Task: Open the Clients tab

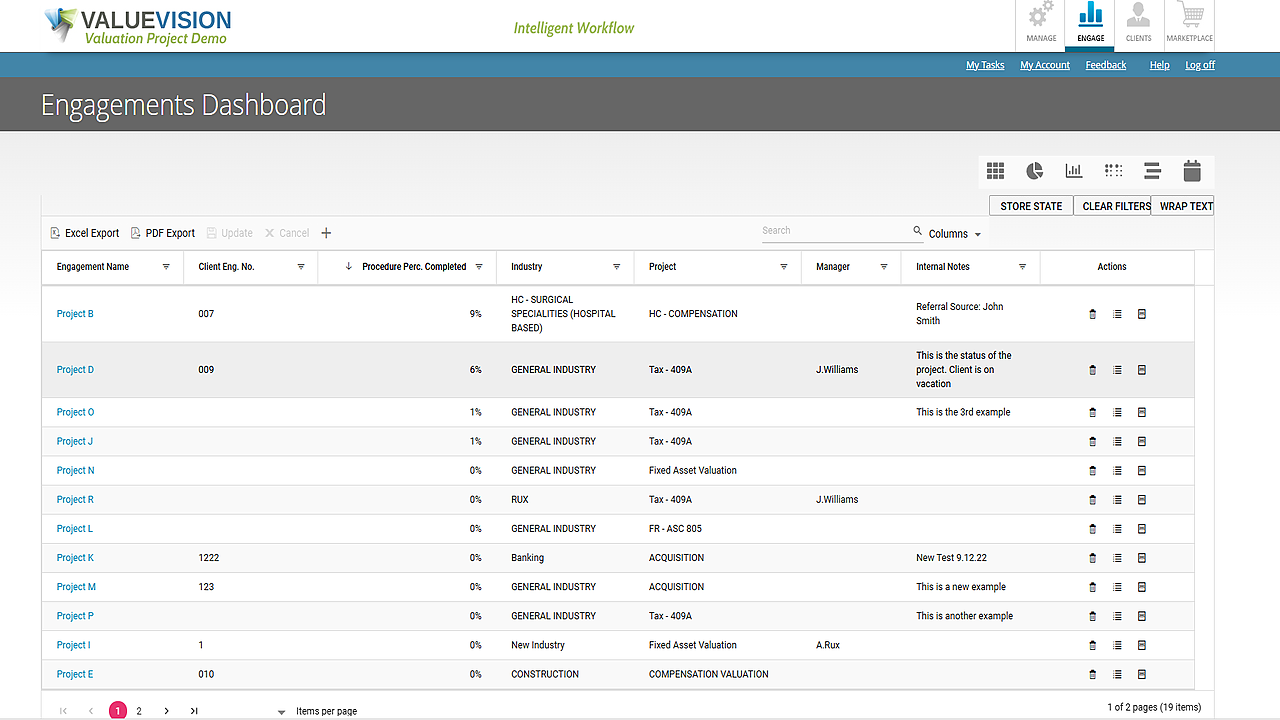Action: 1138,24
